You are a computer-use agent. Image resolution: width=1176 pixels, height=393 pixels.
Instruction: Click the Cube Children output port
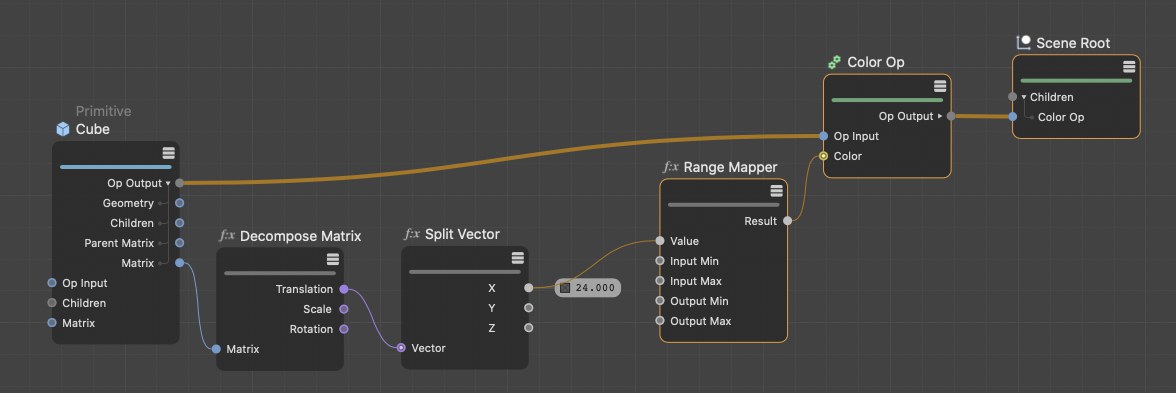pos(179,223)
